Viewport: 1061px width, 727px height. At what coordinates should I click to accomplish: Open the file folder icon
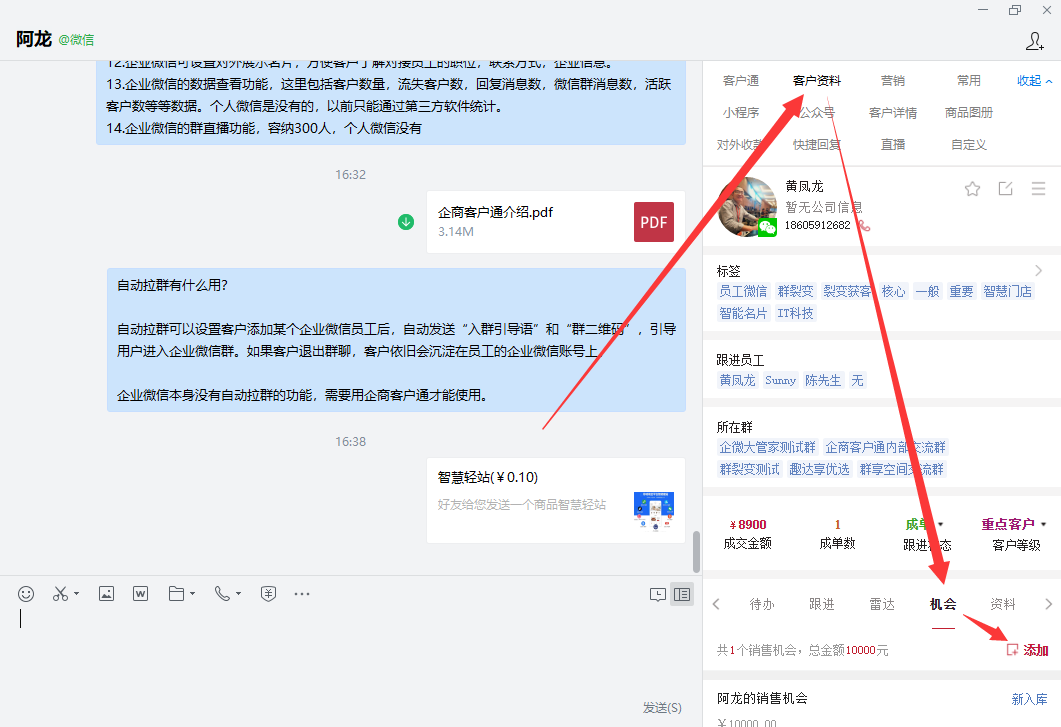176,594
